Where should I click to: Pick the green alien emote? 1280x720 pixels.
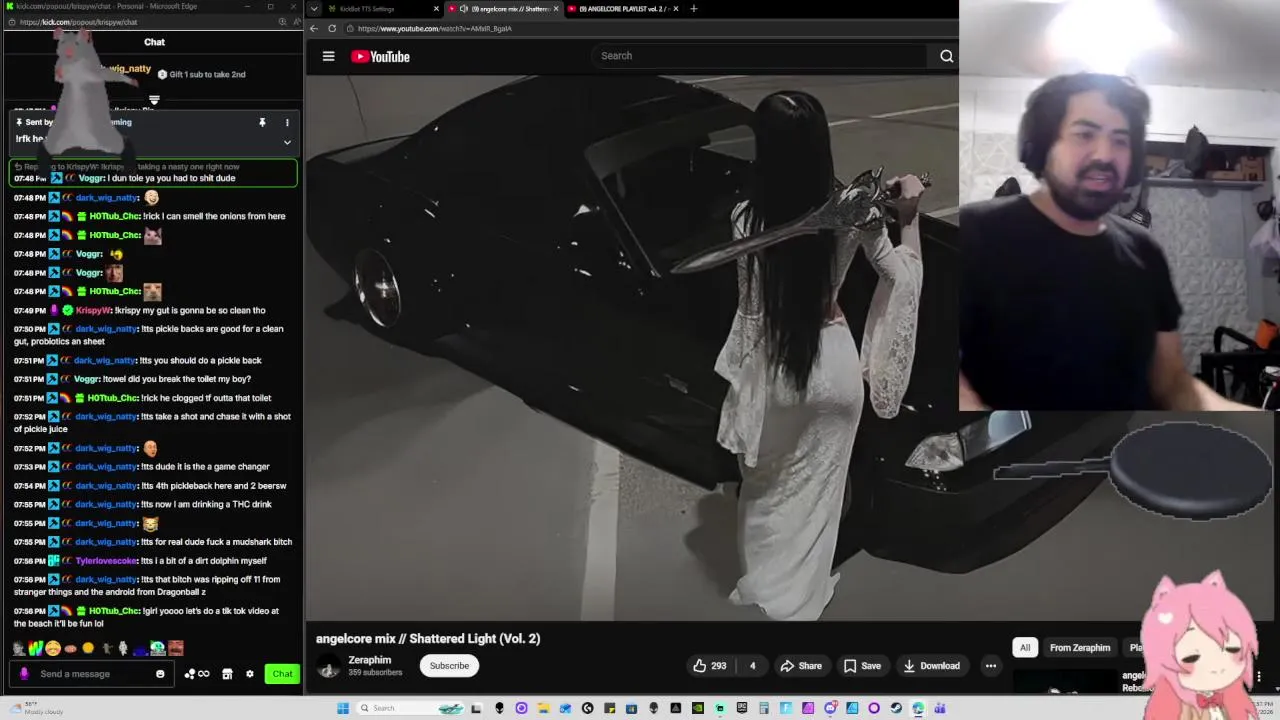[158, 648]
